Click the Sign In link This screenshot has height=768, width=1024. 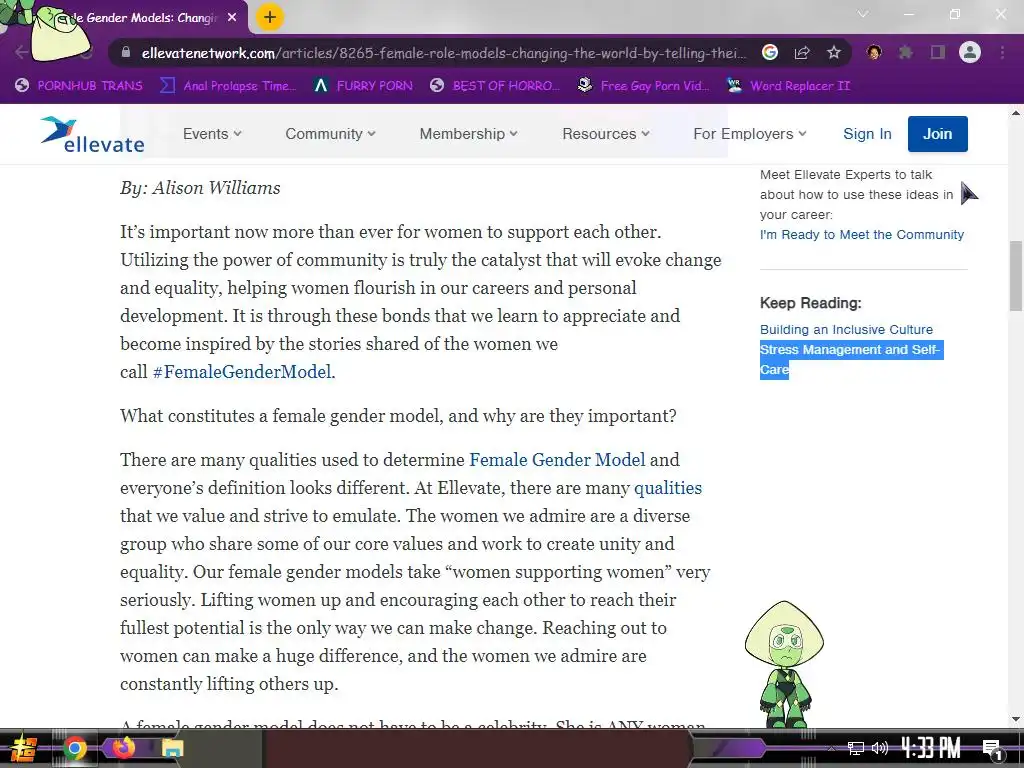click(x=867, y=134)
